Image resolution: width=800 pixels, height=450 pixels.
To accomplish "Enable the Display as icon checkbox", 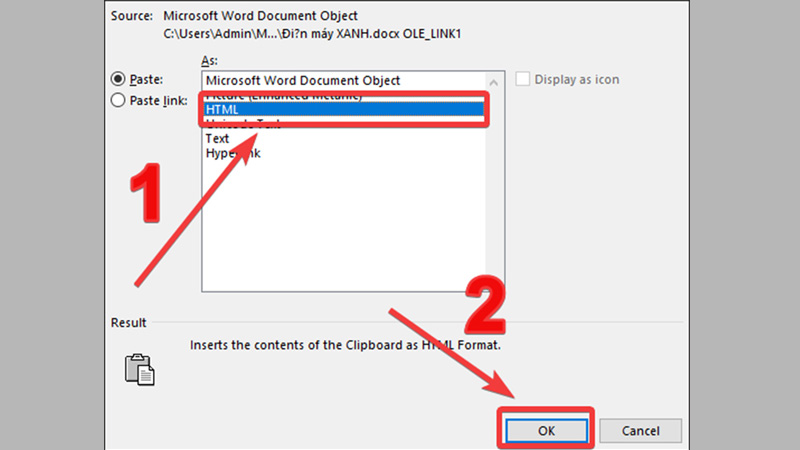I will click(x=522, y=79).
